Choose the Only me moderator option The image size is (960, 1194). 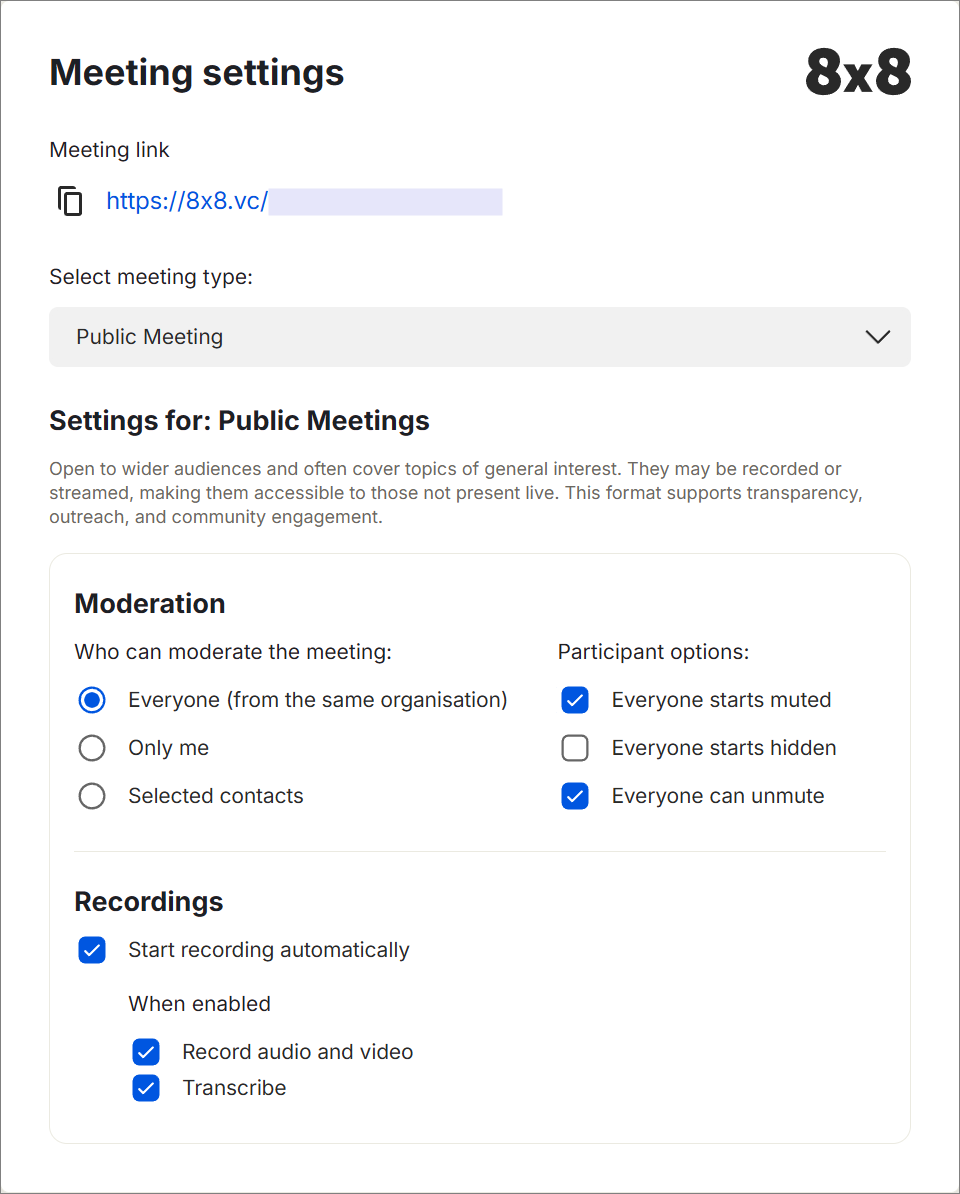pyautogui.click(x=92, y=748)
